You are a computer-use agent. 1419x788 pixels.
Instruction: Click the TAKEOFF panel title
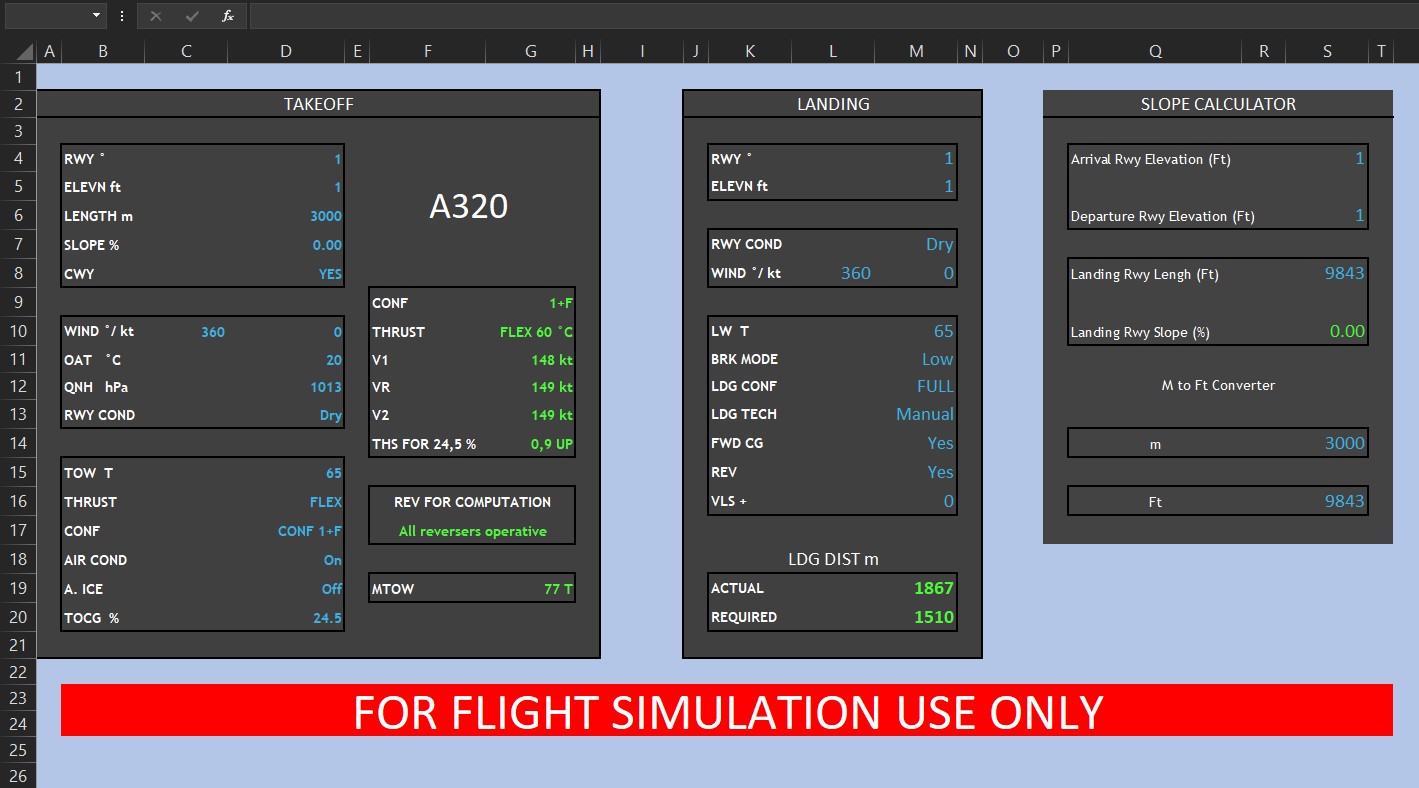click(318, 104)
